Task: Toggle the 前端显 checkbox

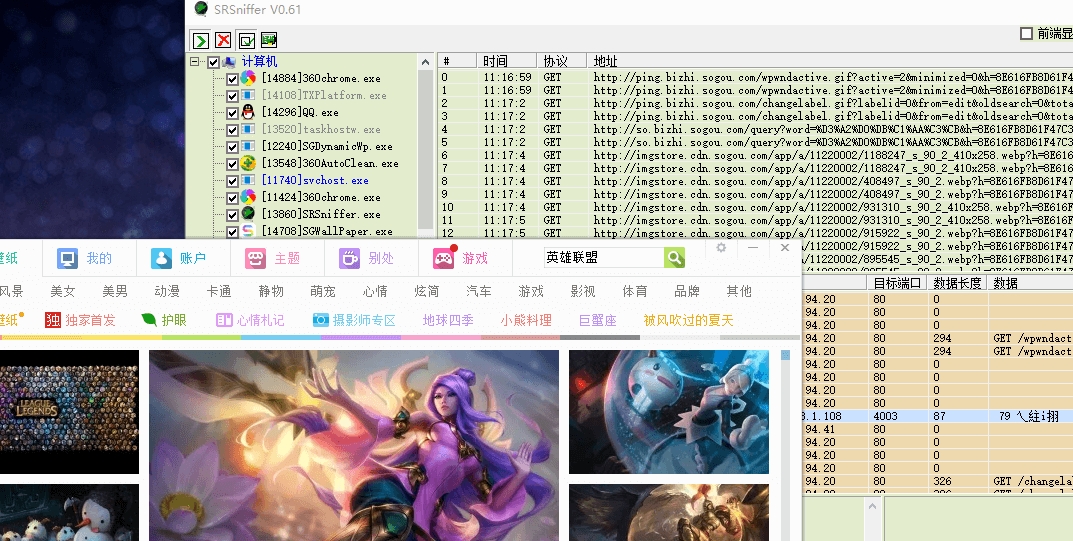Action: click(x=1026, y=34)
